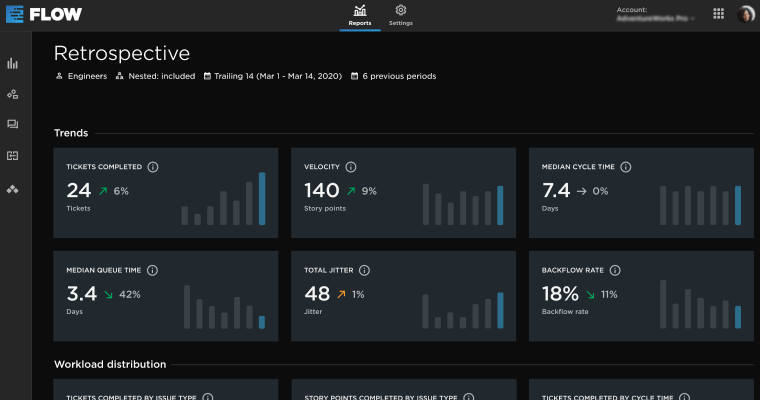Open the Reports tab
Screen dimensions: 760x400
(x=360, y=16)
